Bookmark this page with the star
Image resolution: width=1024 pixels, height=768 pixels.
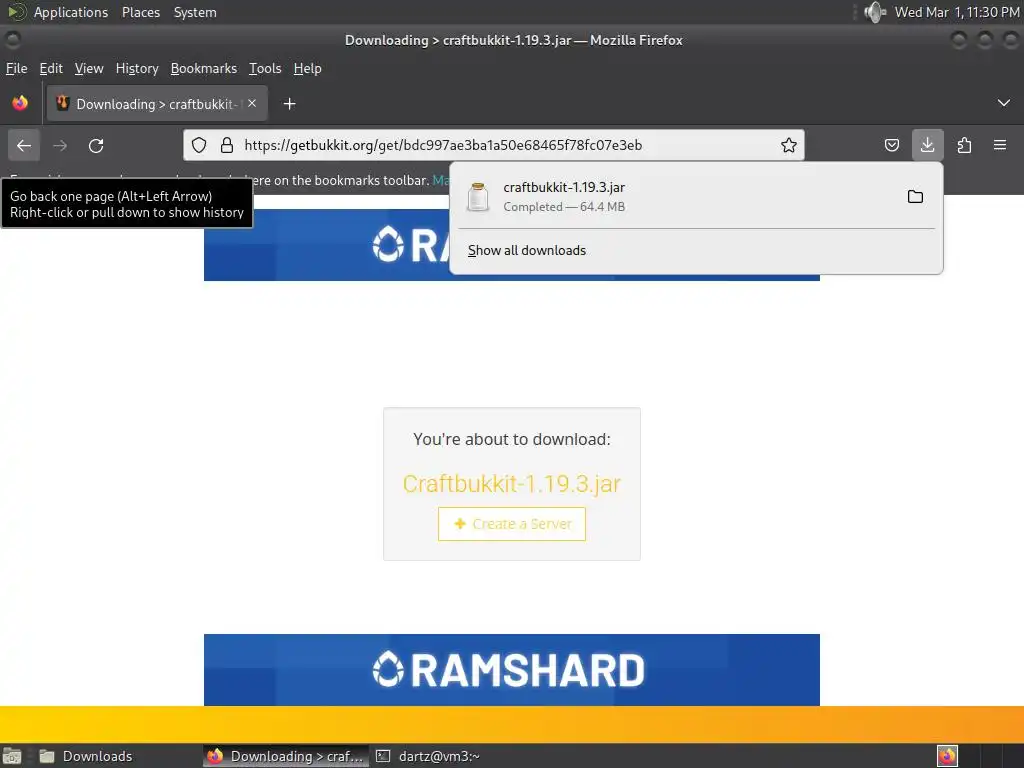click(x=789, y=145)
